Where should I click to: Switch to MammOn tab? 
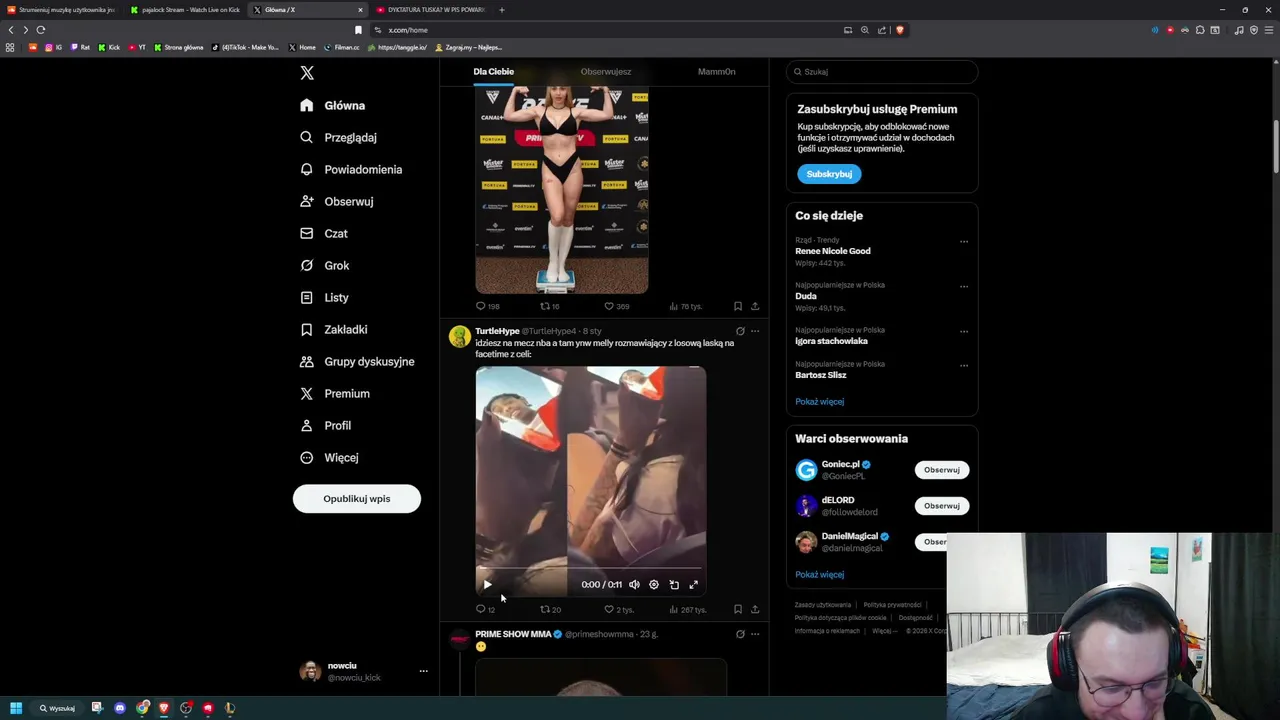tap(716, 72)
